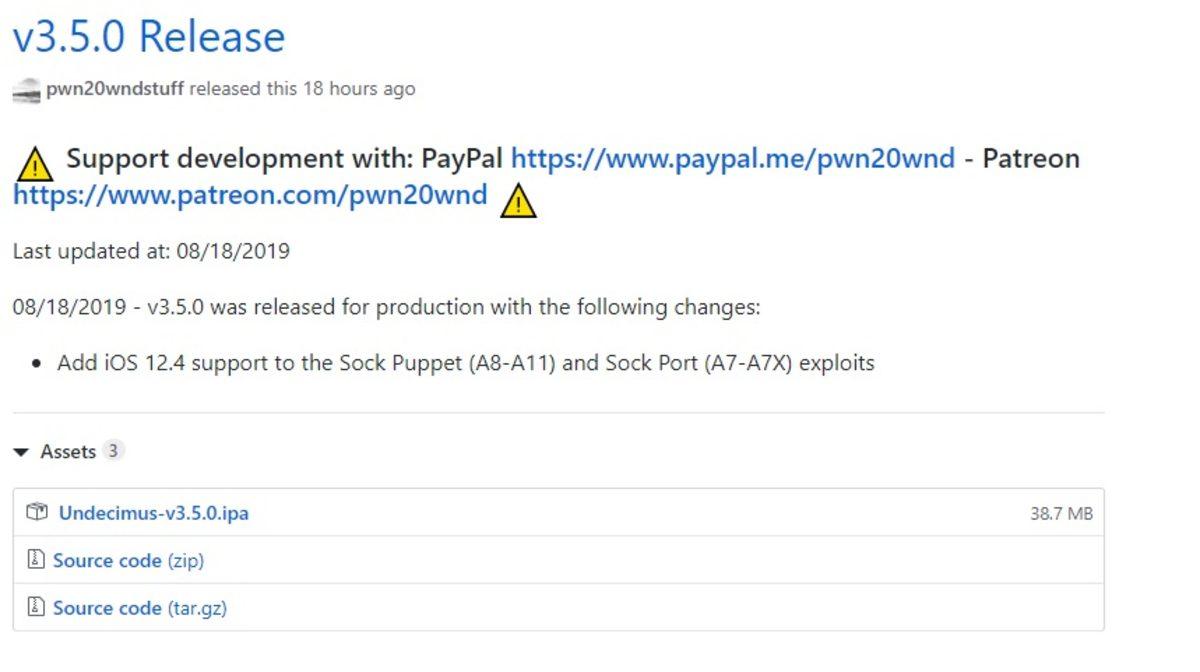Click the pwn20wndstuff avatar image
The height and width of the screenshot is (672, 1200).
27,90
